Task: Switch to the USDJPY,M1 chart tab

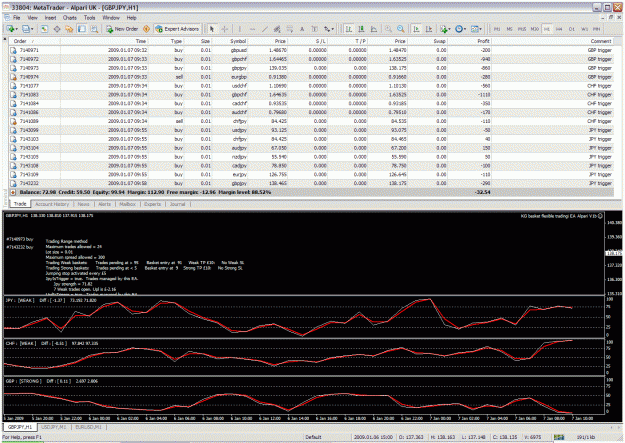Action: (x=53, y=427)
